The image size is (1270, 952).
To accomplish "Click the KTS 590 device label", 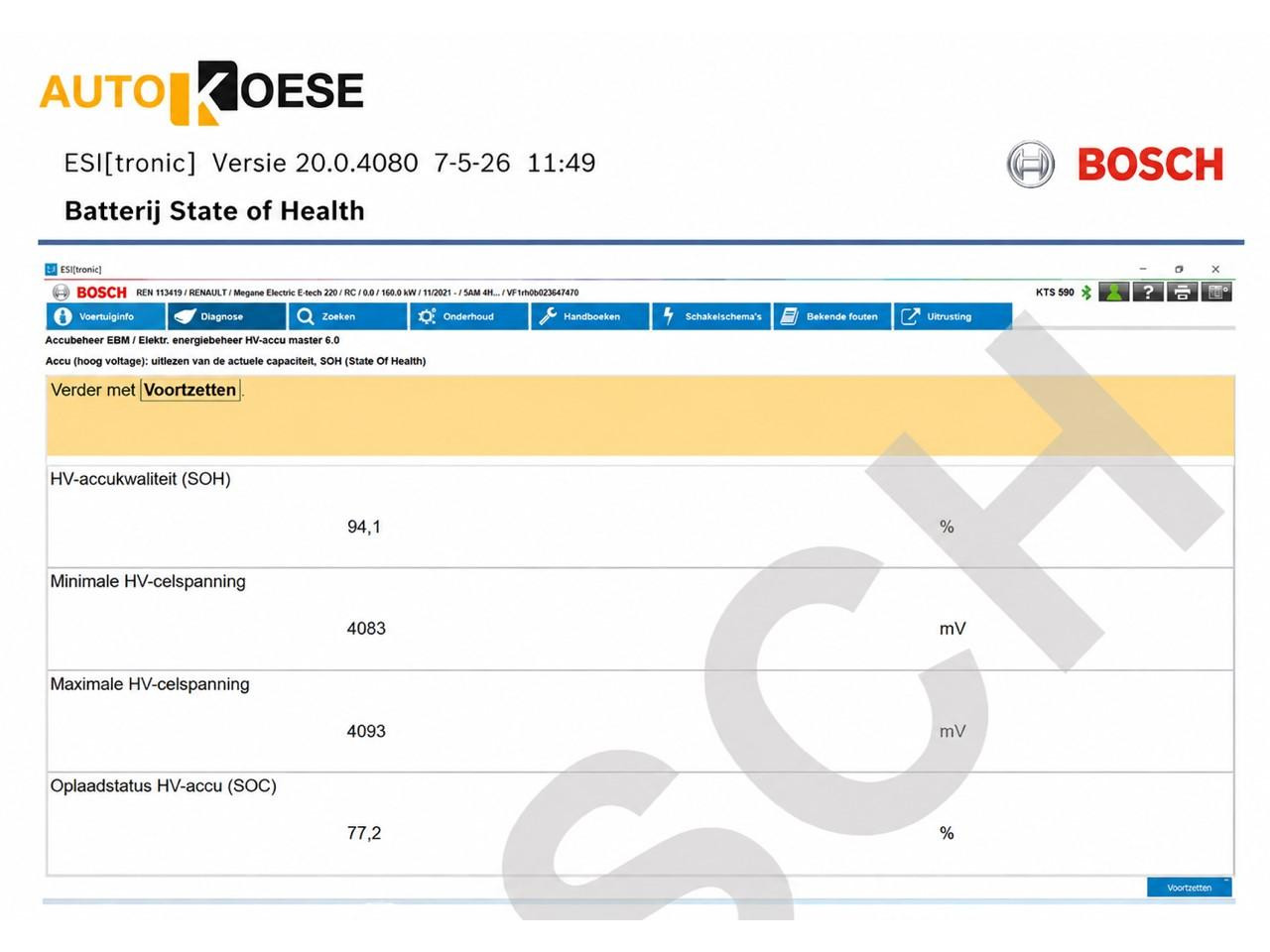I will coord(1055,293).
